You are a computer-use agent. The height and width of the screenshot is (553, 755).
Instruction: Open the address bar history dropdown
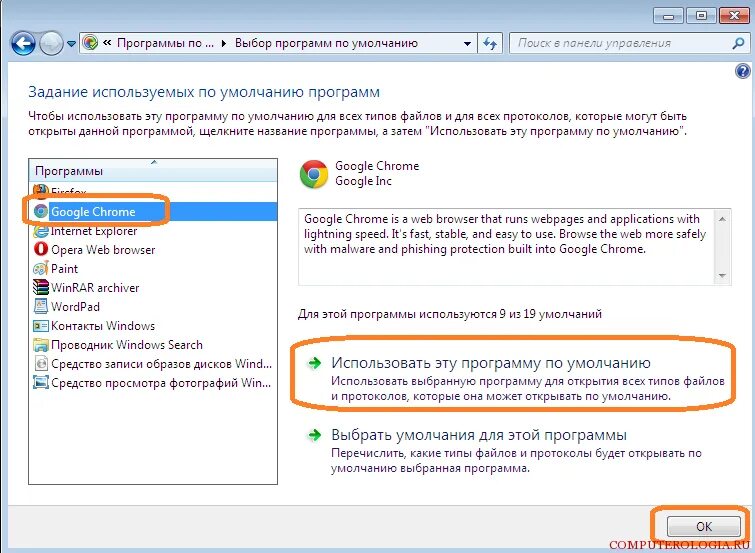(x=467, y=43)
